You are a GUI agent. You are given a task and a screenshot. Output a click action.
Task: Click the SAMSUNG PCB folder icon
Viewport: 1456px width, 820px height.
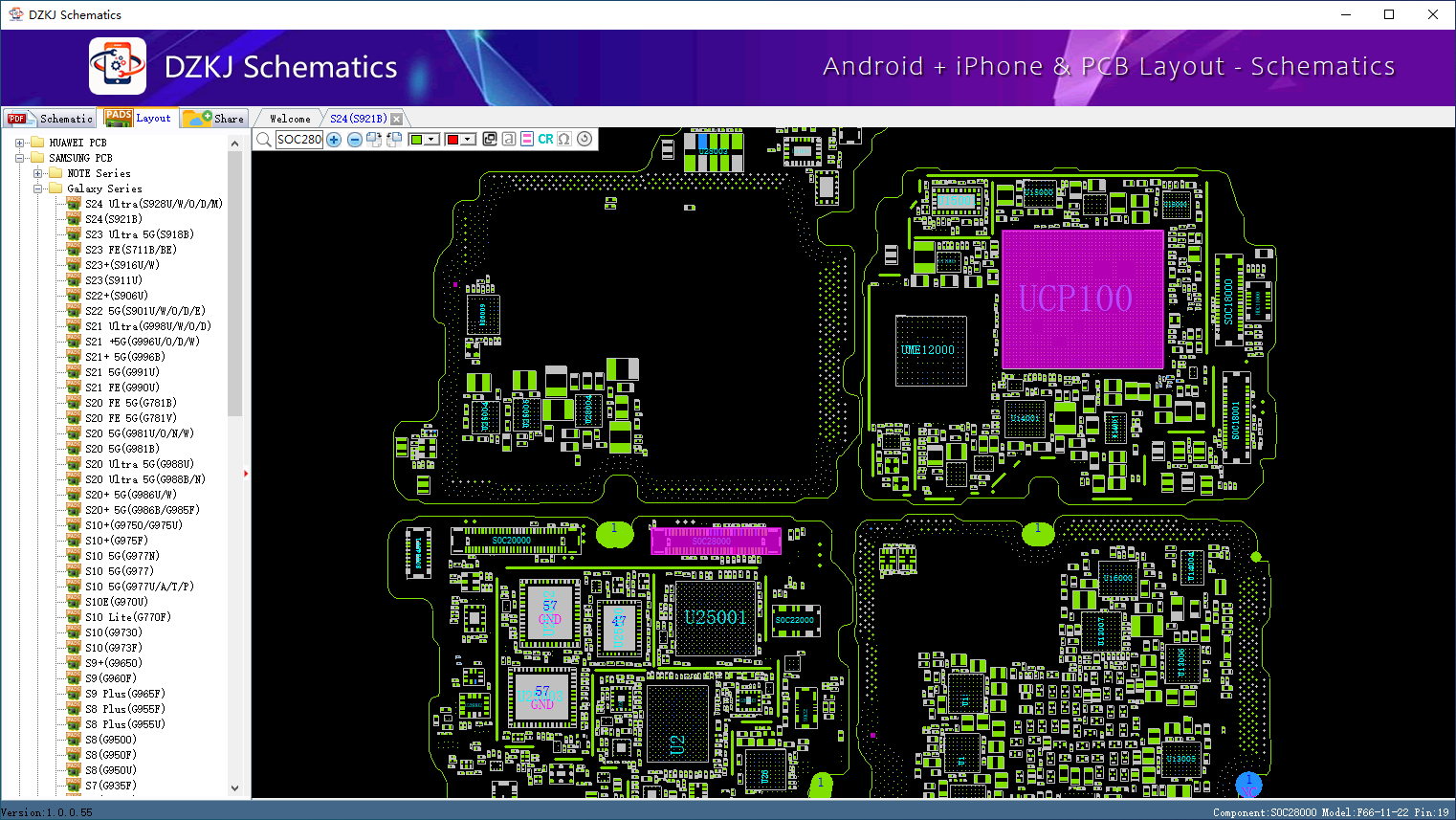(37, 158)
